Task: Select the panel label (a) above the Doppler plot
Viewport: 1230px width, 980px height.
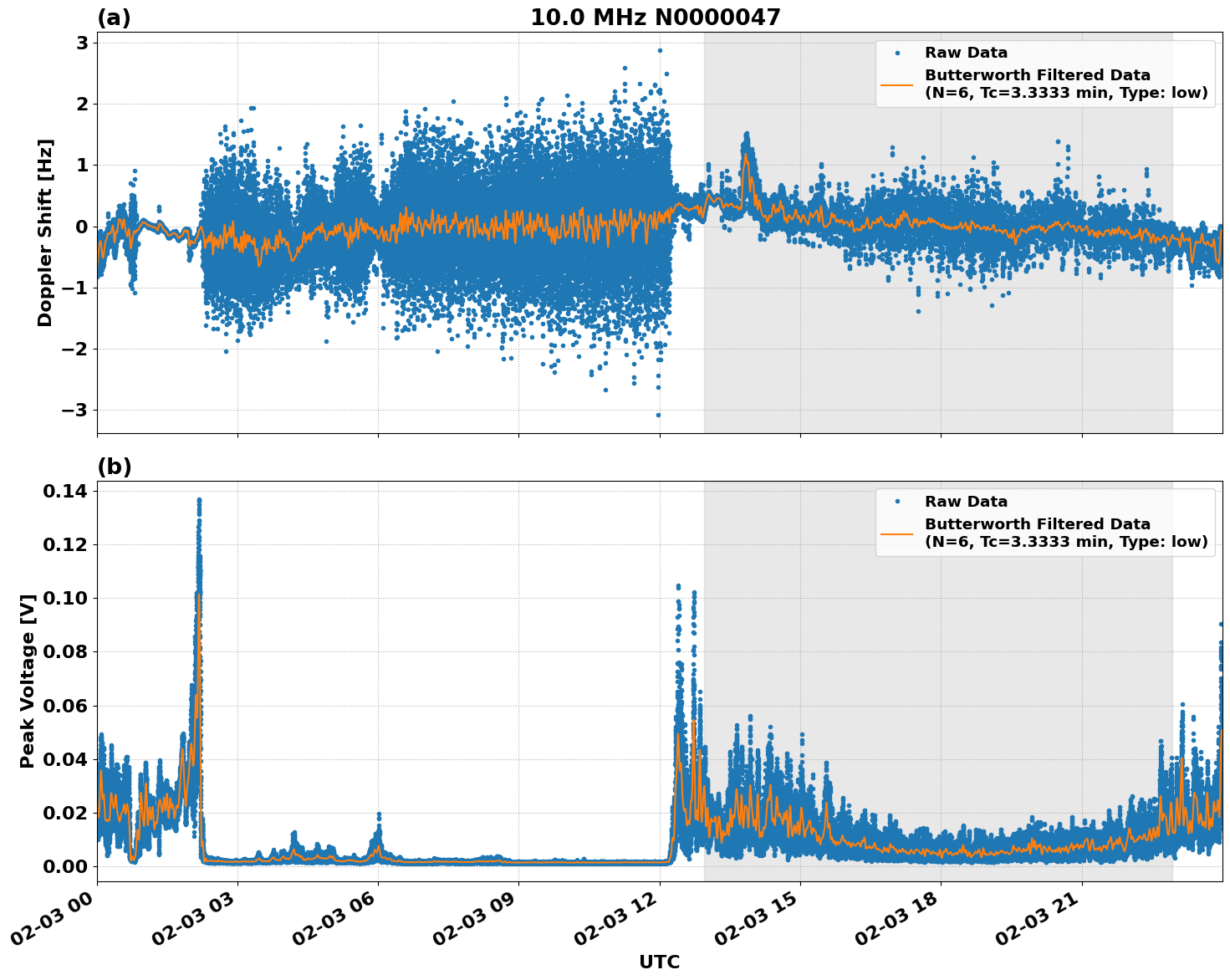Action: [114, 15]
